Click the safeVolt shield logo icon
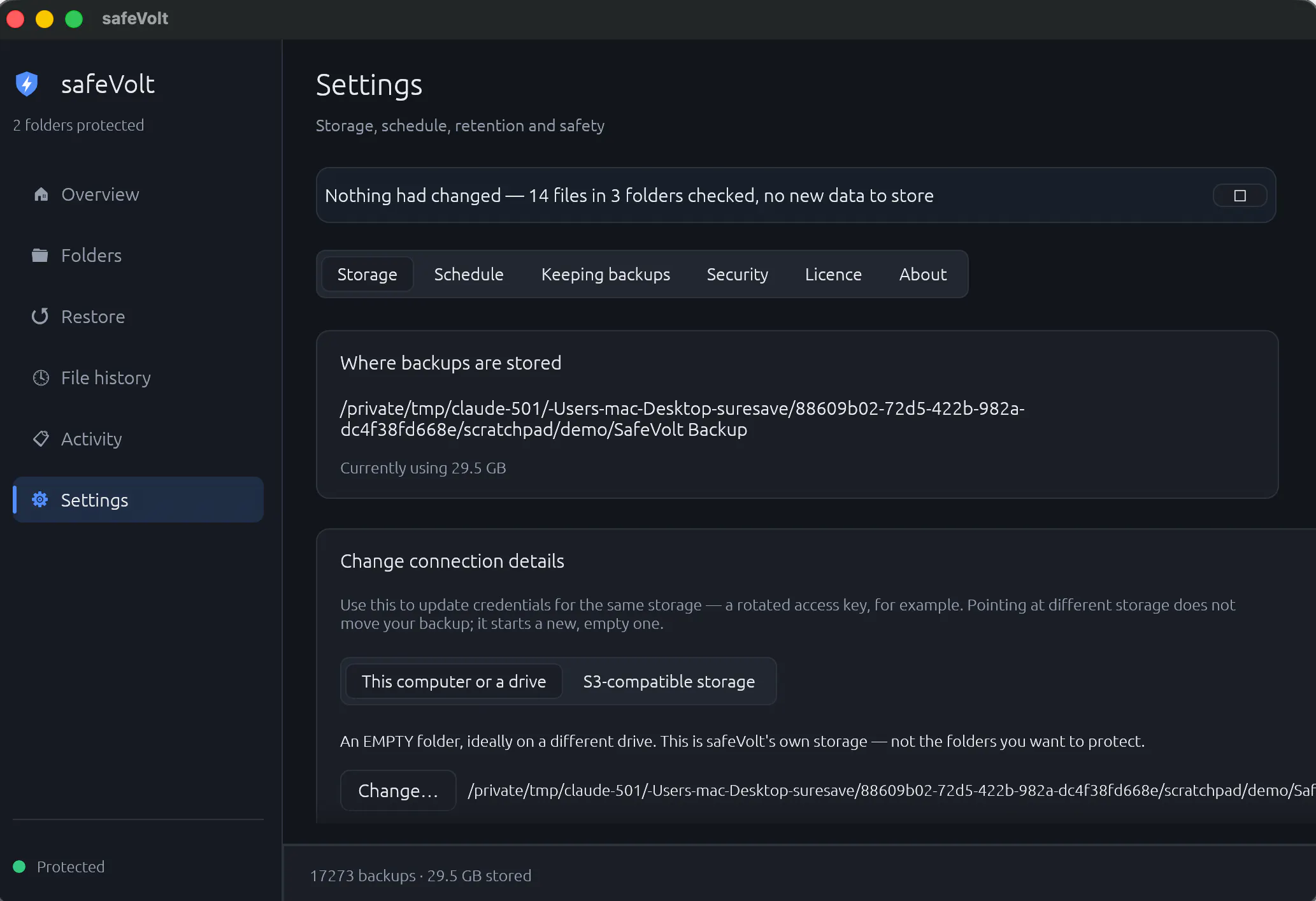 [x=27, y=83]
